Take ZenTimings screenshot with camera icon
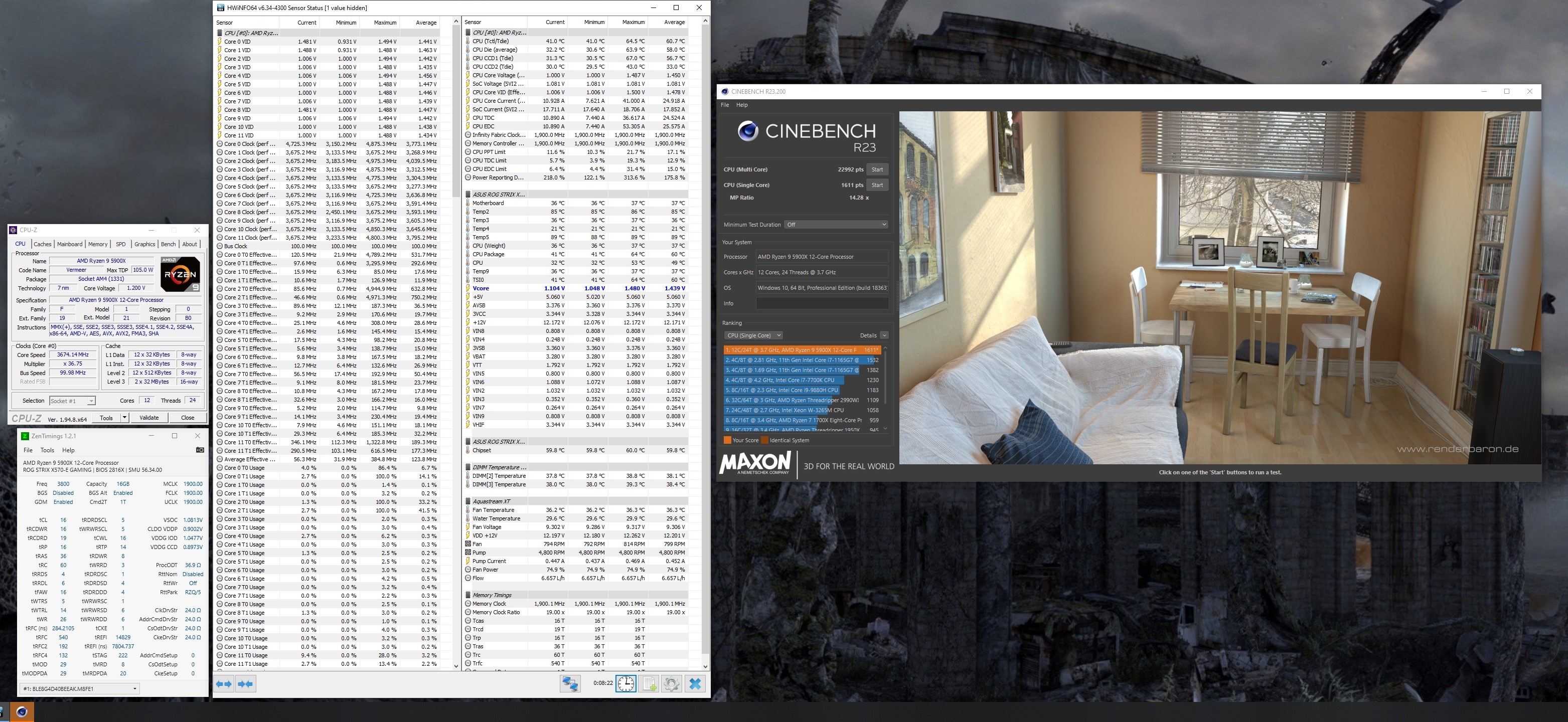Screen dimensions: 1568x722 coord(200,450)
